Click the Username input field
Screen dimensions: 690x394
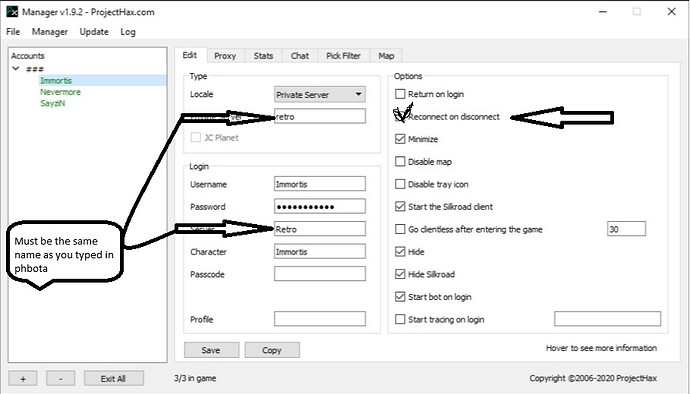point(319,184)
